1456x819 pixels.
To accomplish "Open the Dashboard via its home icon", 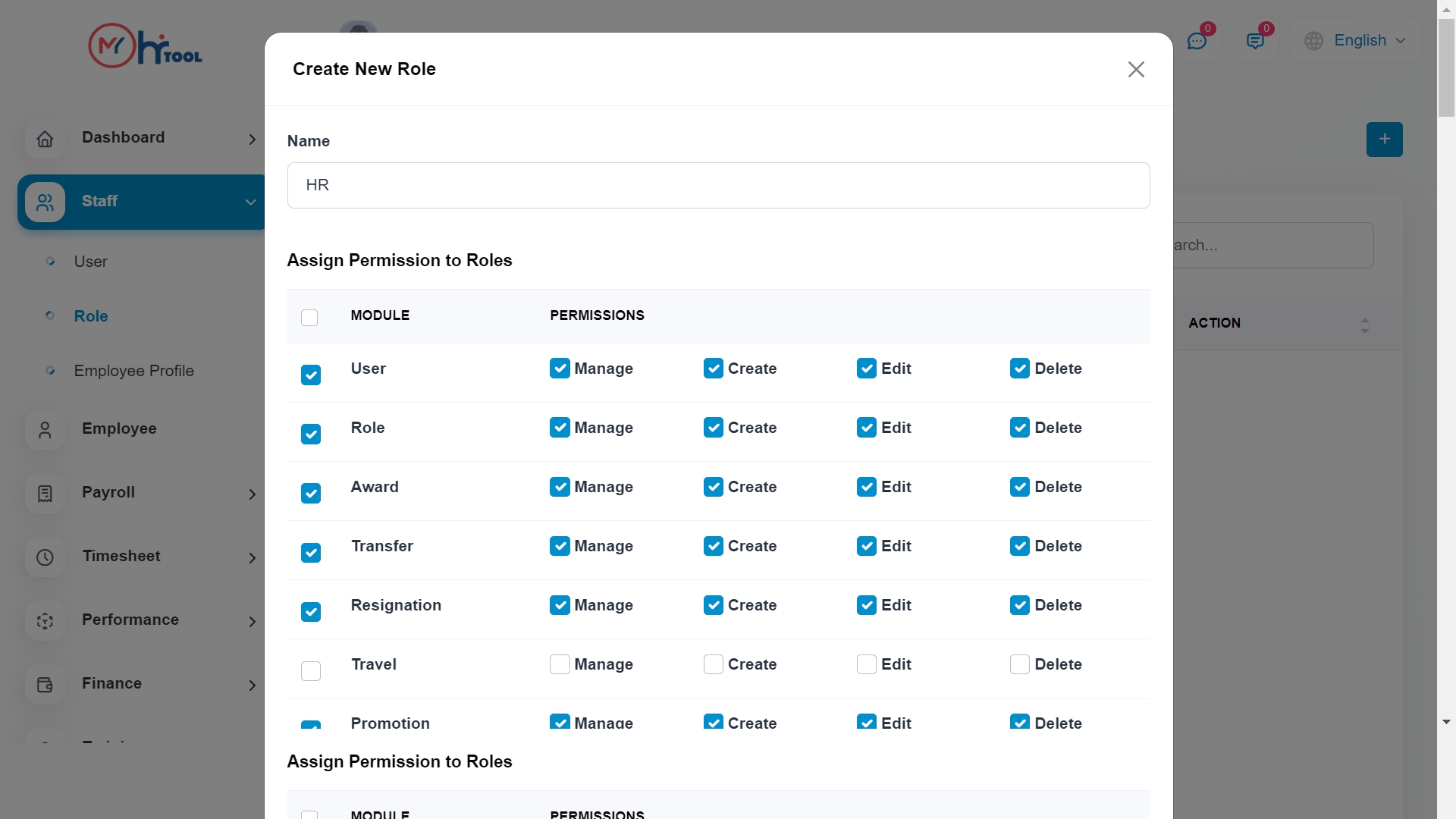I will point(45,140).
